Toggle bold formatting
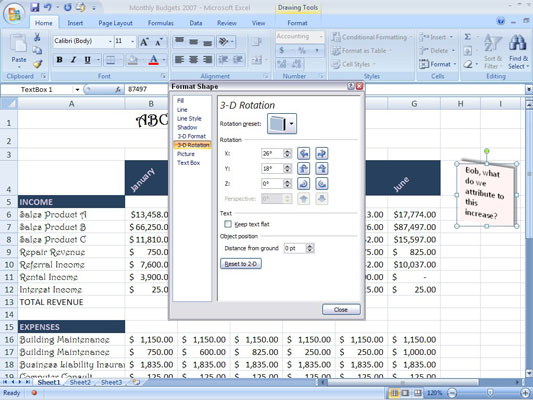This screenshot has width=533, height=400. coord(59,60)
